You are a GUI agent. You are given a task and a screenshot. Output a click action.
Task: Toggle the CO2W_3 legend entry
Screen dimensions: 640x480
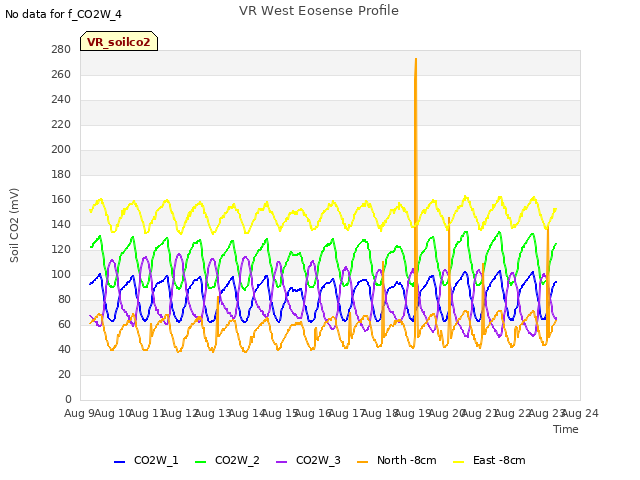[x=308, y=460]
